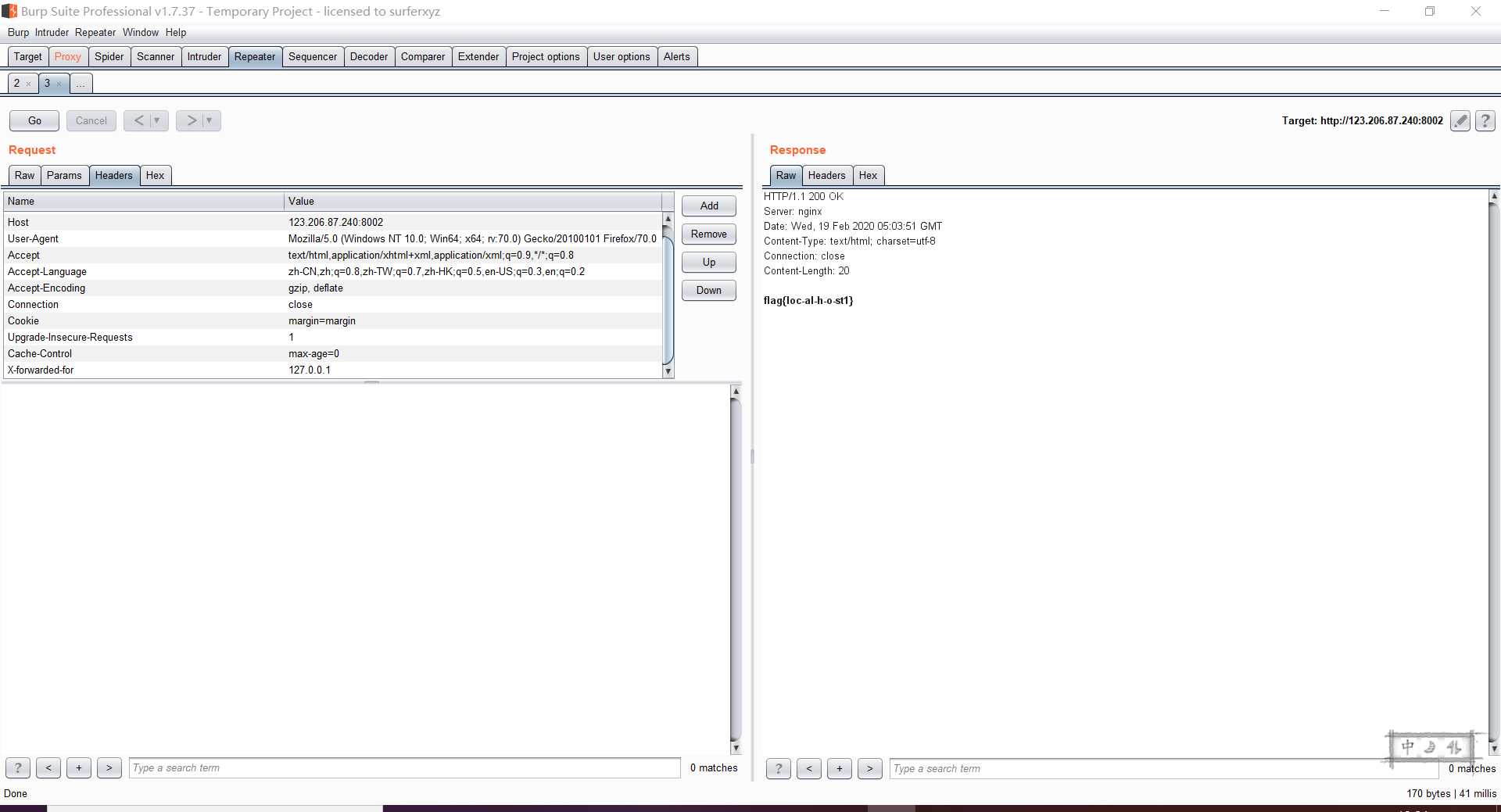This screenshot has width=1501, height=812.
Task: Select the Cookie value margin=margin
Action: [x=322, y=320]
